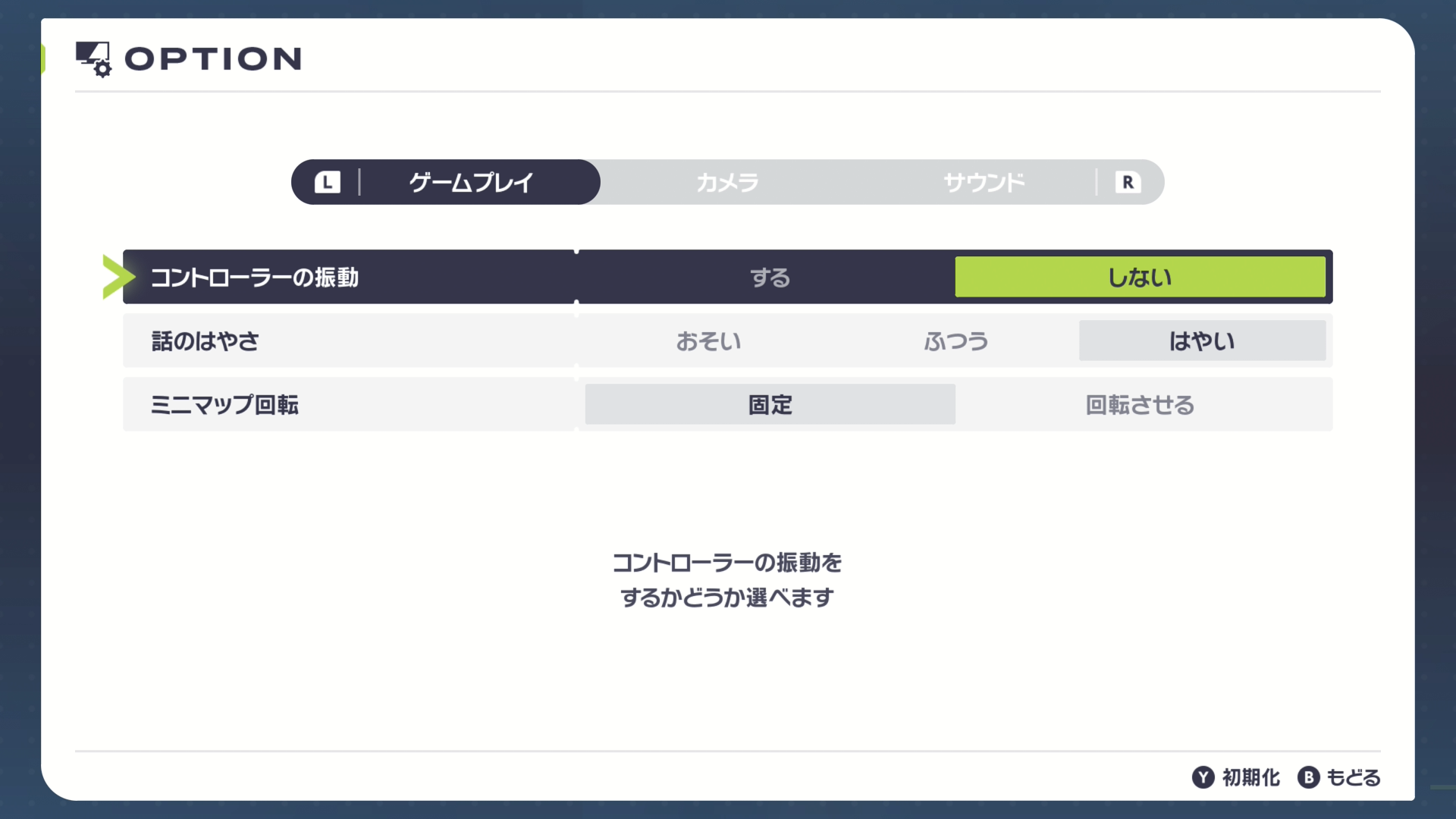Viewport: 1456px width, 819px height.
Task: Click the B button icon for もどる
Action: tap(1308, 777)
